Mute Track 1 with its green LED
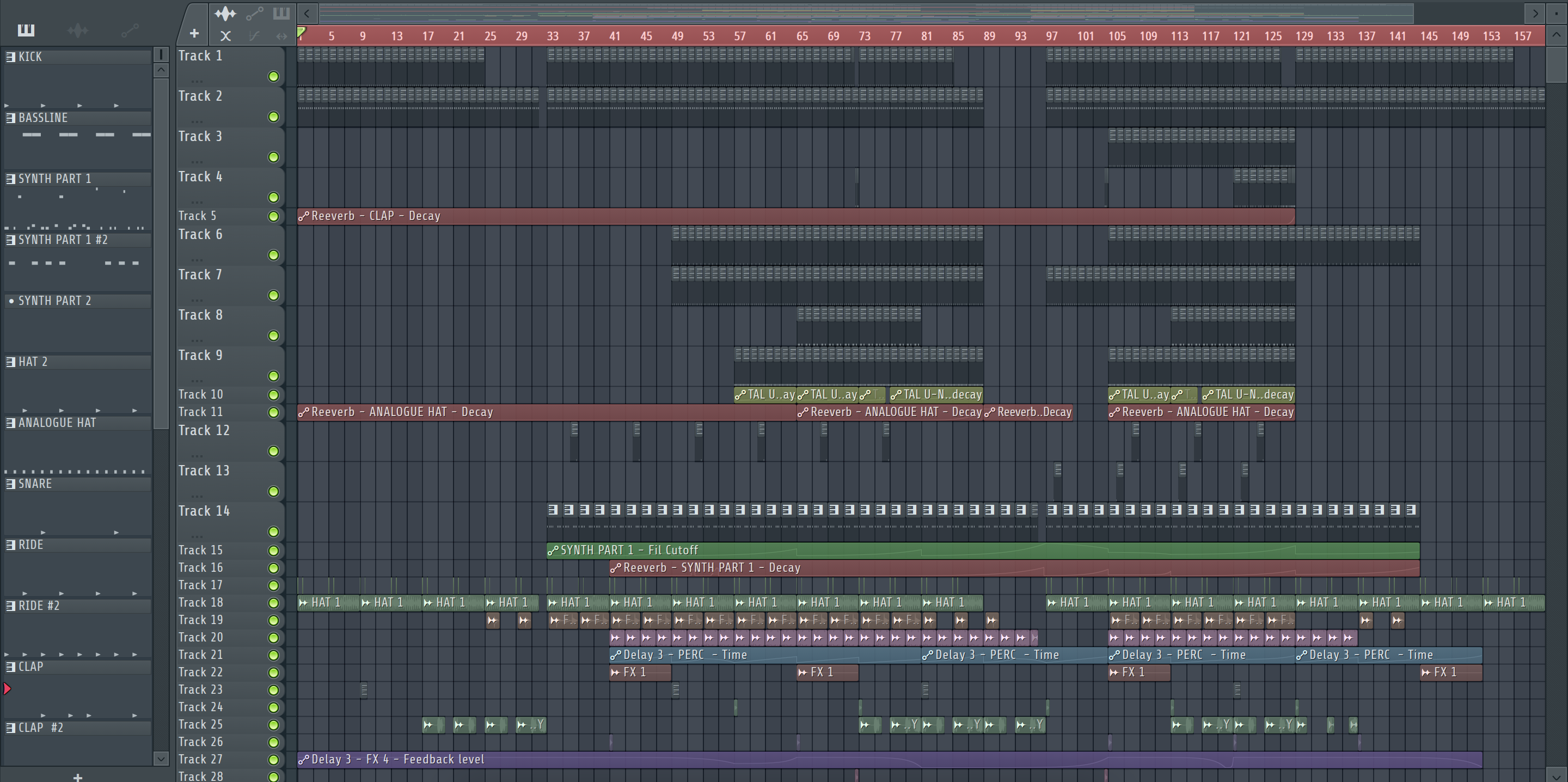 click(273, 77)
